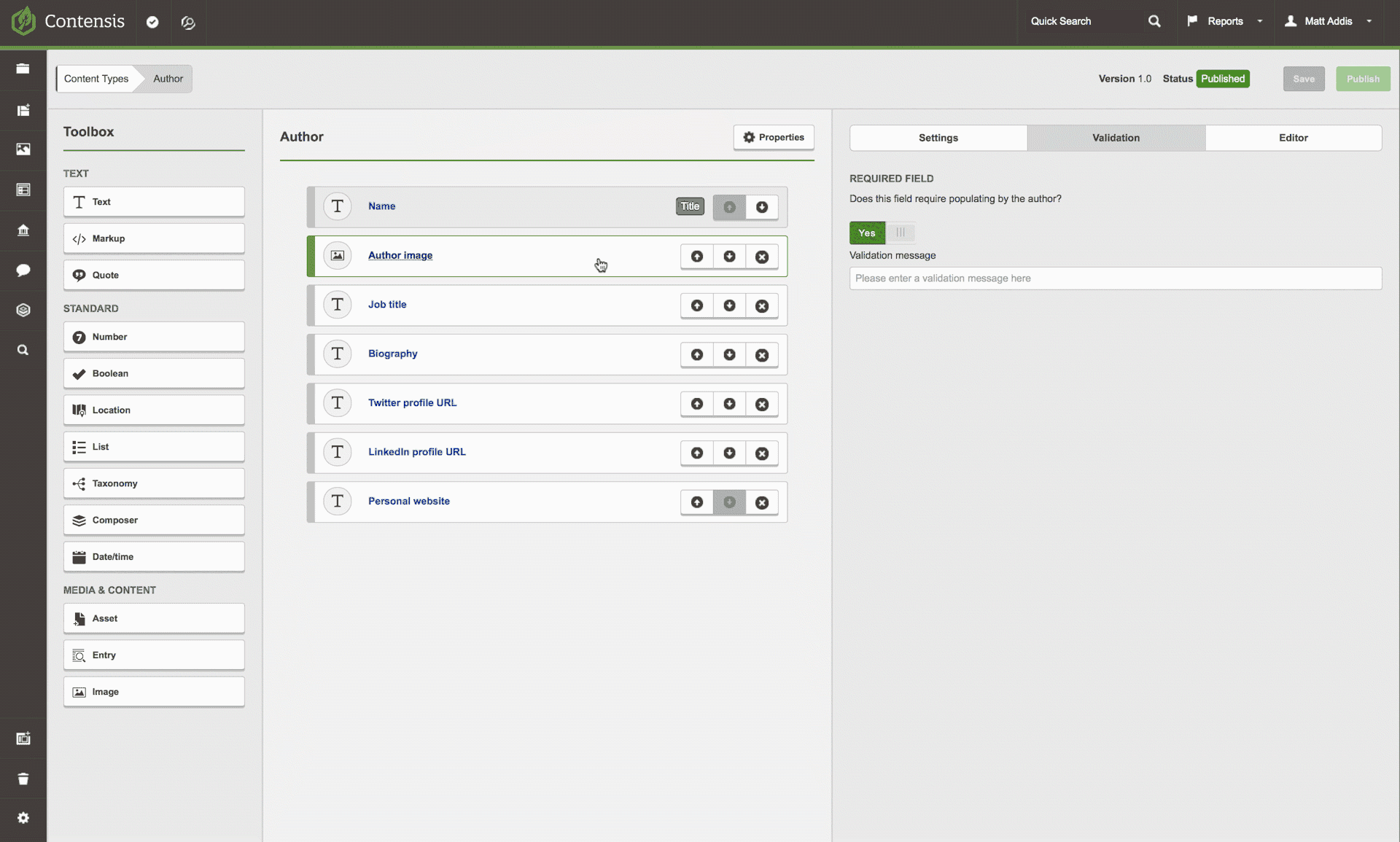Add a Number field from the Toolbox
The width and height of the screenshot is (1400, 842).
[x=154, y=337]
